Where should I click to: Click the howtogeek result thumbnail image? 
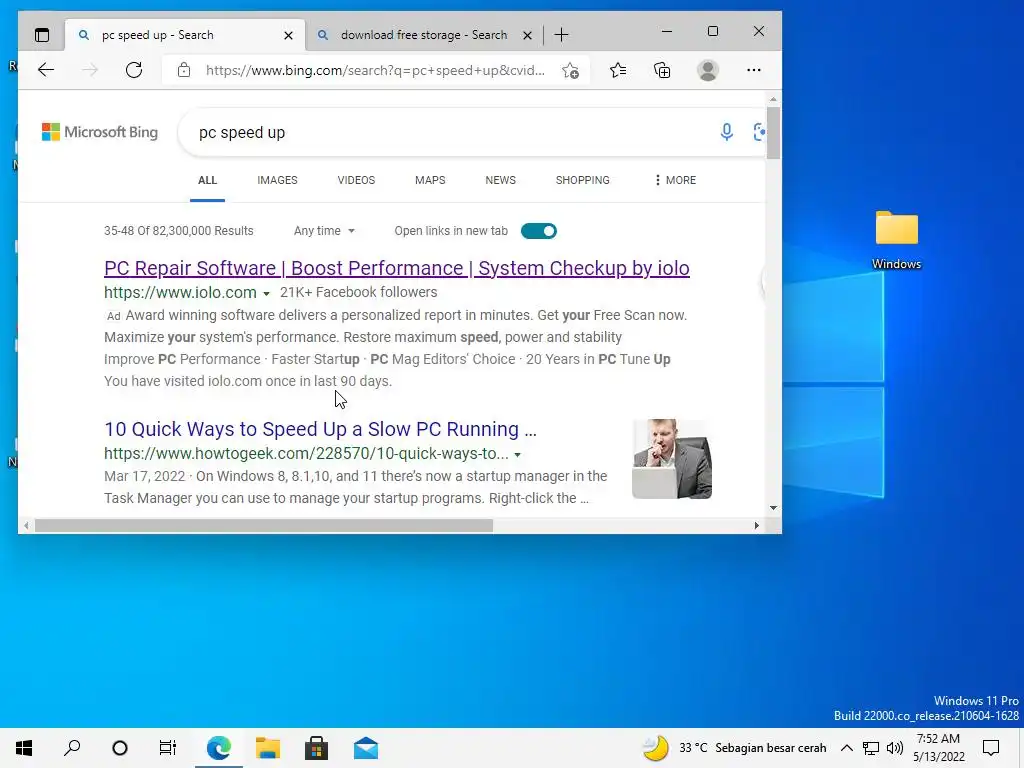pyautogui.click(x=672, y=458)
